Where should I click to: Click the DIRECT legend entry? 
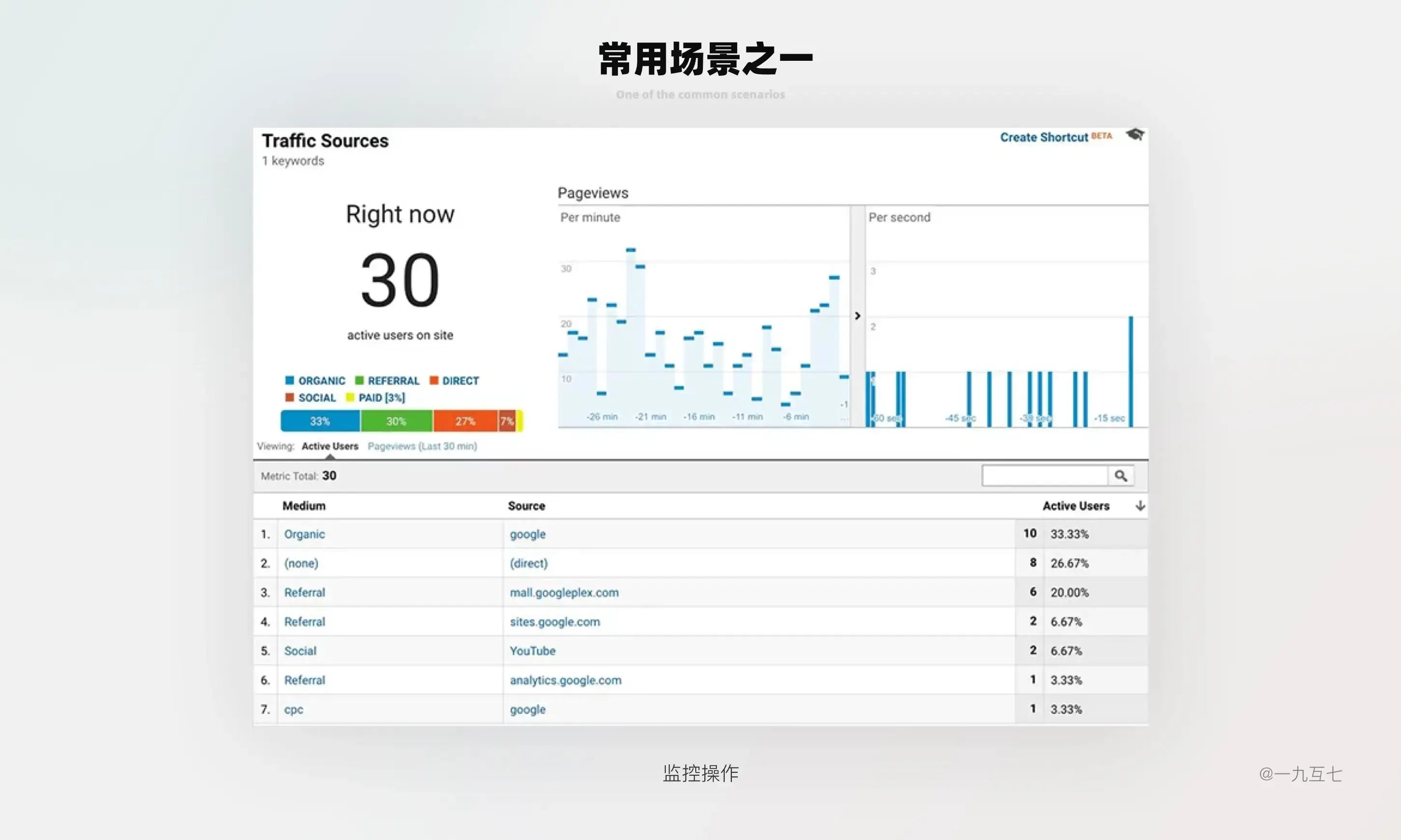click(x=454, y=380)
